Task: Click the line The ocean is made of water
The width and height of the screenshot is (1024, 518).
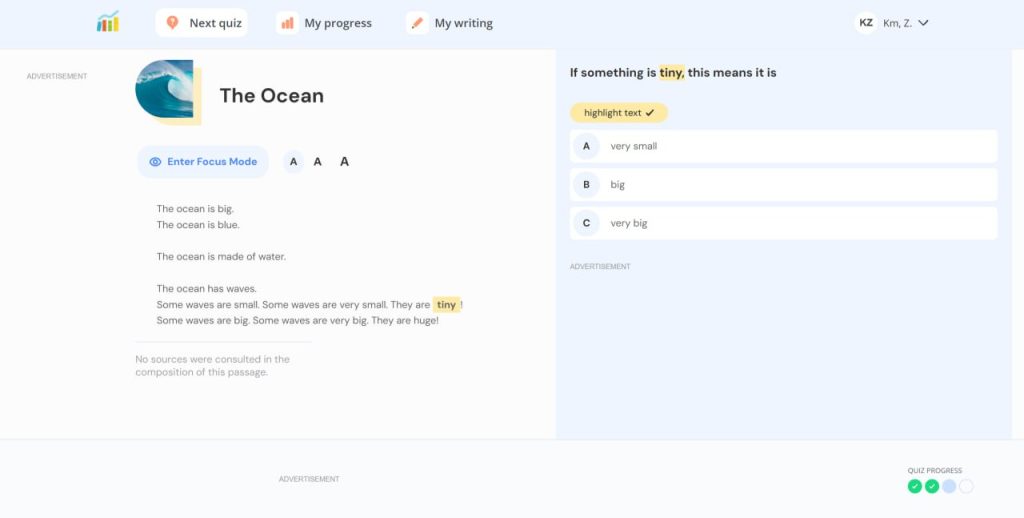Action: 221,257
